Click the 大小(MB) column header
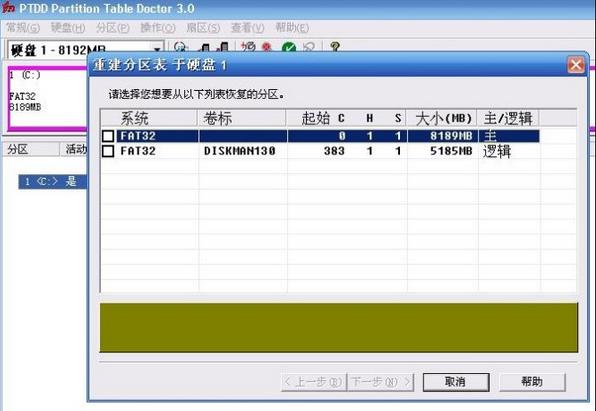The height and width of the screenshot is (411, 596). pyautogui.click(x=442, y=118)
